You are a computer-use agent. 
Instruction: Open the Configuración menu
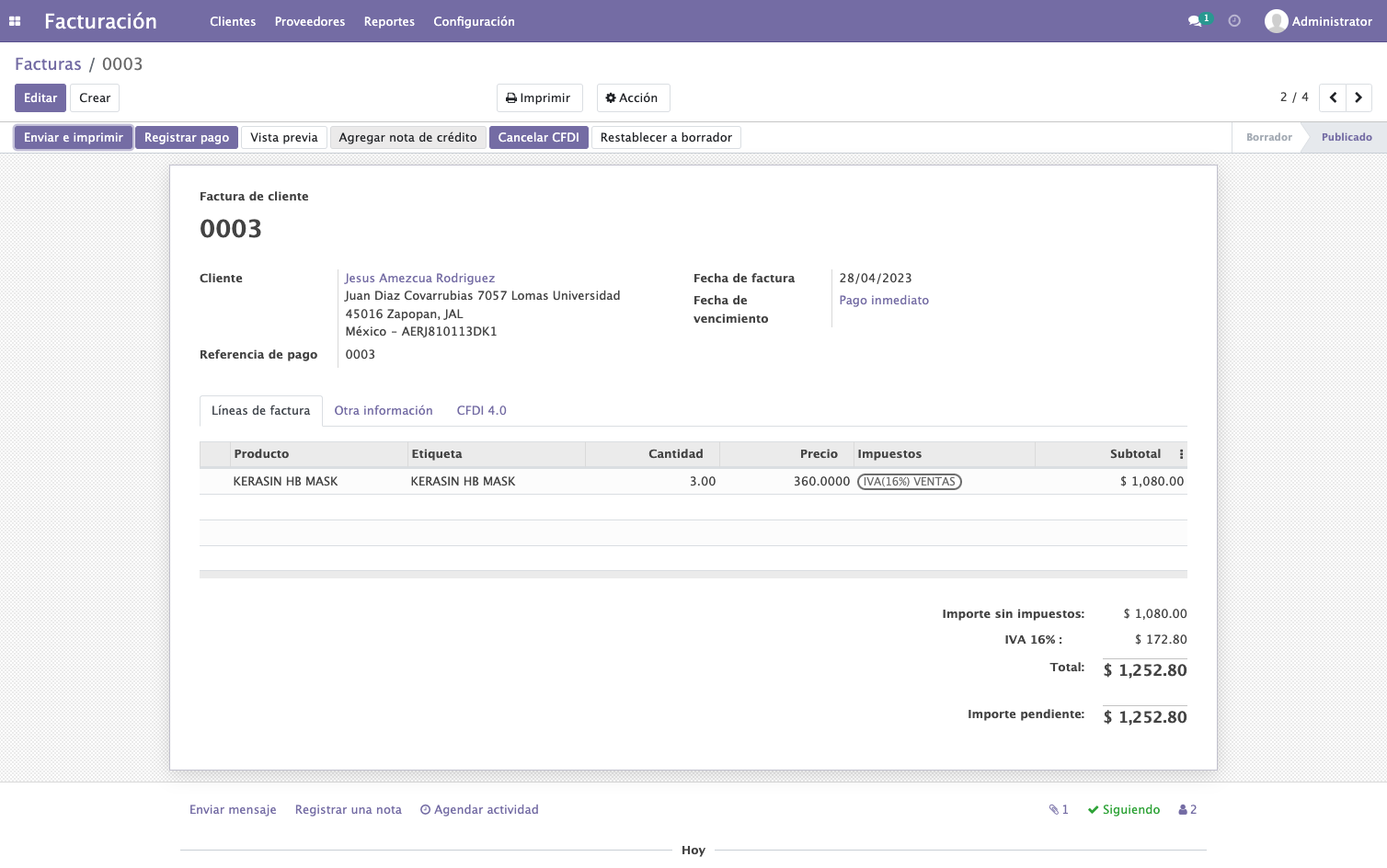tap(474, 21)
